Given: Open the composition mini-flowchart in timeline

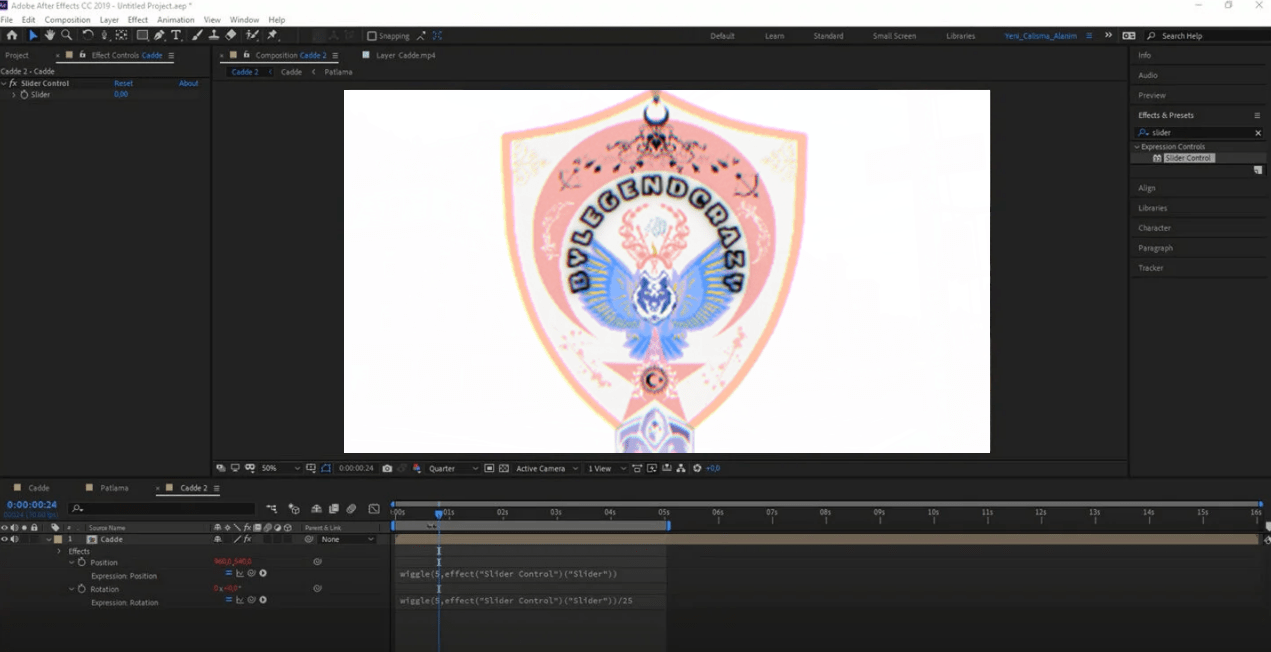Looking at the screenshot, I should pyautogui.click(x=272, y=509).
